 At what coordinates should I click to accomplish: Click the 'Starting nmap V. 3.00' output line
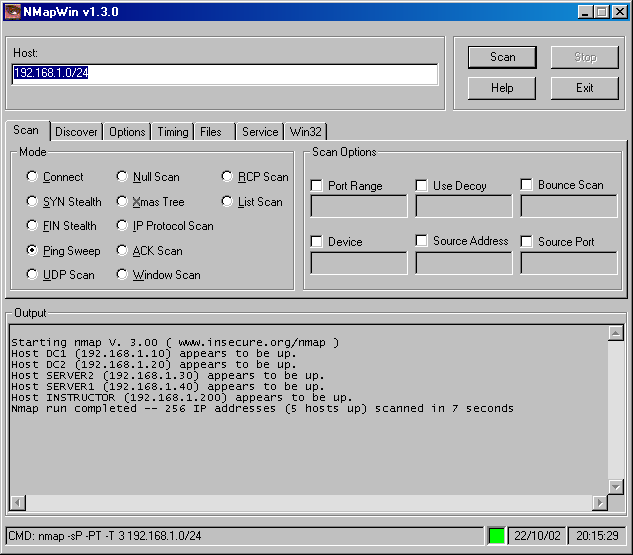(x=175, y=343)
